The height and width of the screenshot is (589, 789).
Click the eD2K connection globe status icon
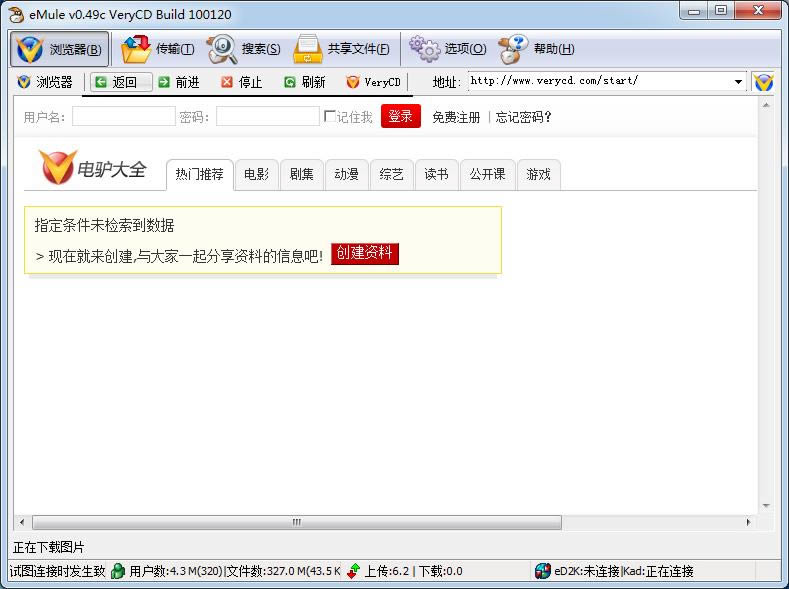click(x=542, y=571)
